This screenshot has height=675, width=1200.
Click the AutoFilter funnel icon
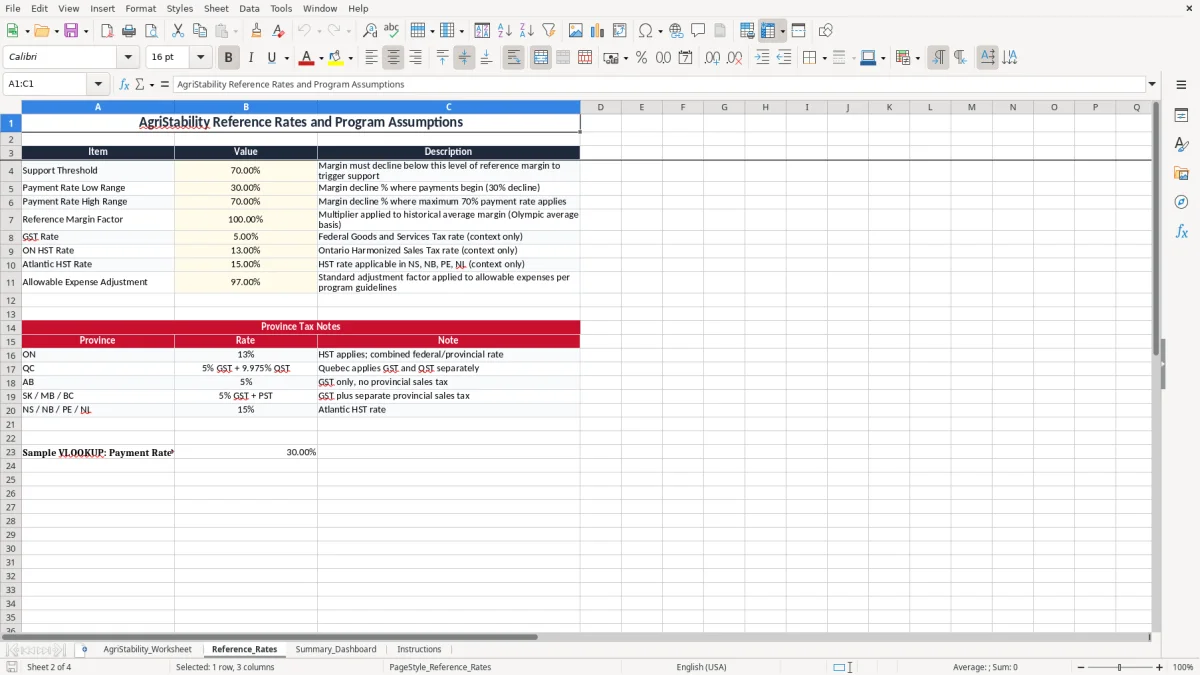[549, 31]
